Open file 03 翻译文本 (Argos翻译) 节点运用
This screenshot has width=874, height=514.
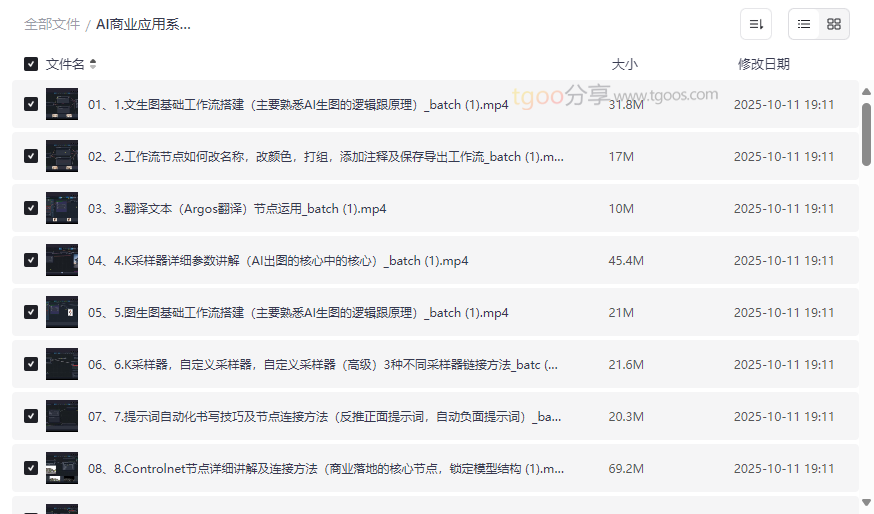(x=237, y=208)
